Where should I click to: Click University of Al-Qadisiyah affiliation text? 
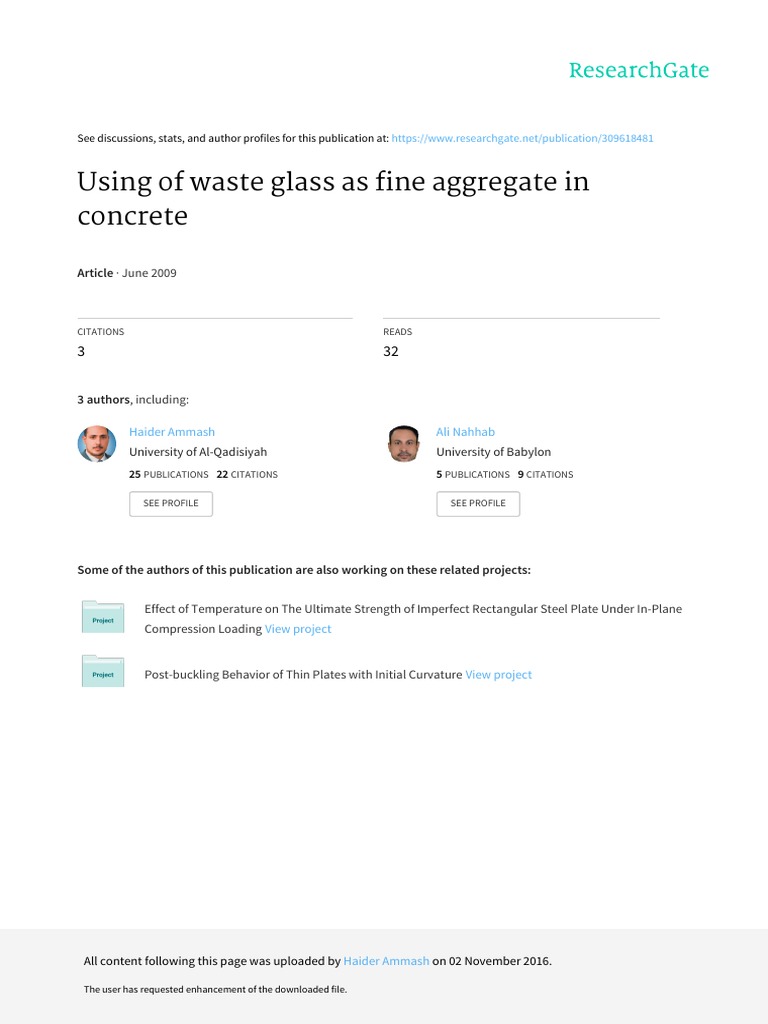click(x=198, y=452)
